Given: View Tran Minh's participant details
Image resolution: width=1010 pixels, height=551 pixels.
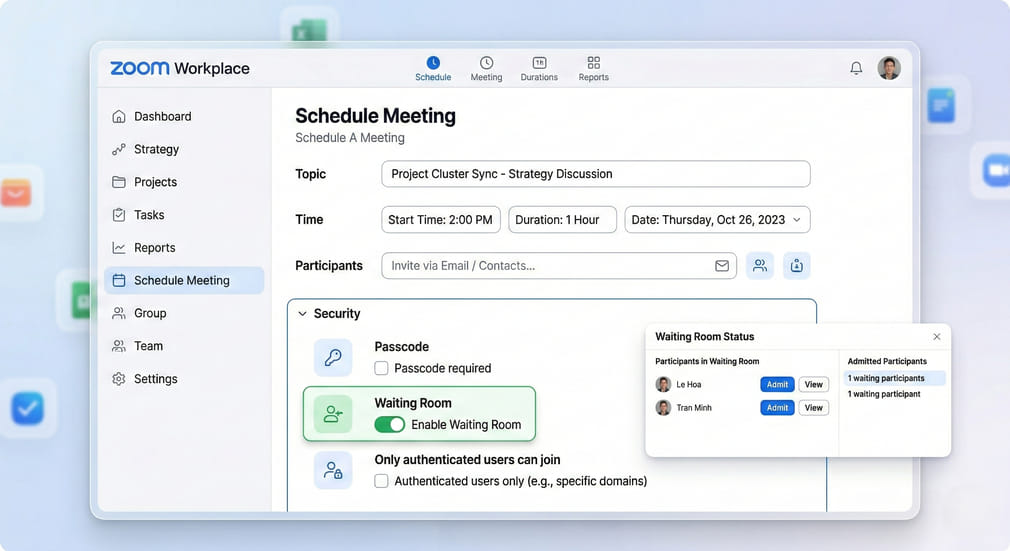Looking at the screenshot, I should [x=814, y=408].
